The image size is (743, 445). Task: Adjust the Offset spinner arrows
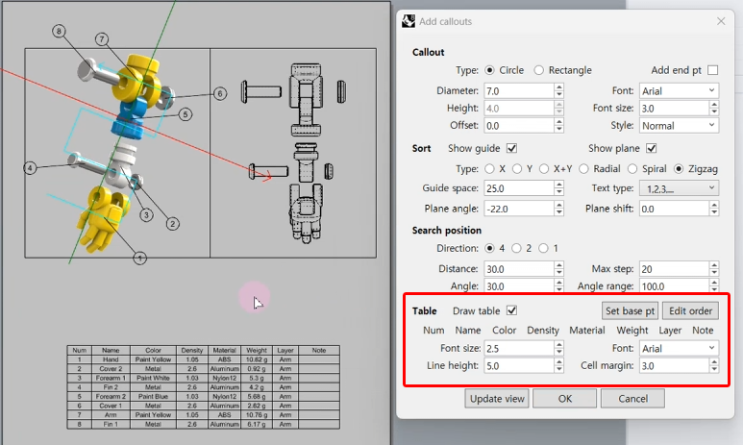tap(559, 126)
